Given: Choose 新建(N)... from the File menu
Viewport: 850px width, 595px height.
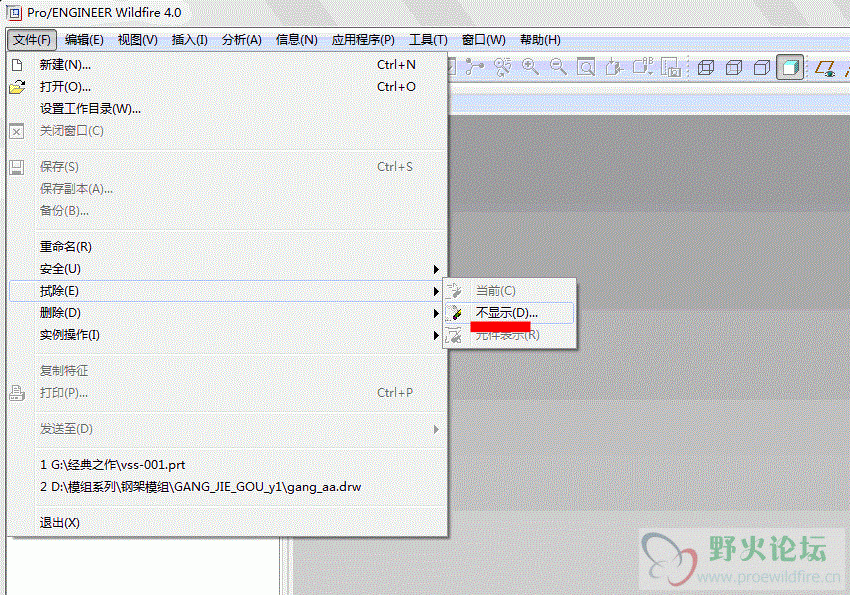Looking at the screenshot, I should coord(228,65).
